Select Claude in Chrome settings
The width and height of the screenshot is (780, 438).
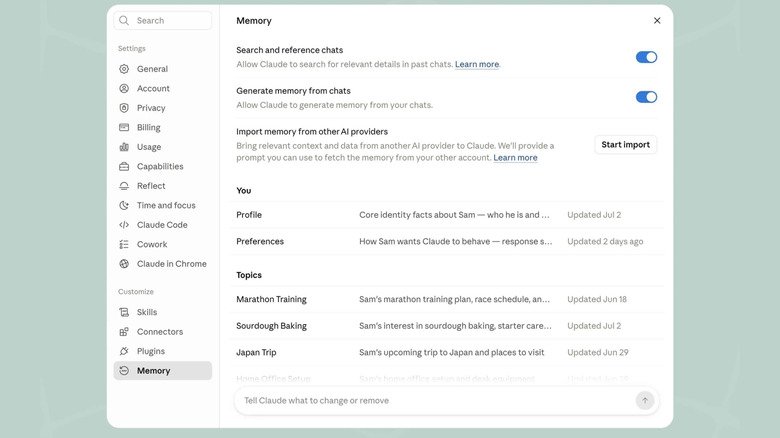[163, 264]
